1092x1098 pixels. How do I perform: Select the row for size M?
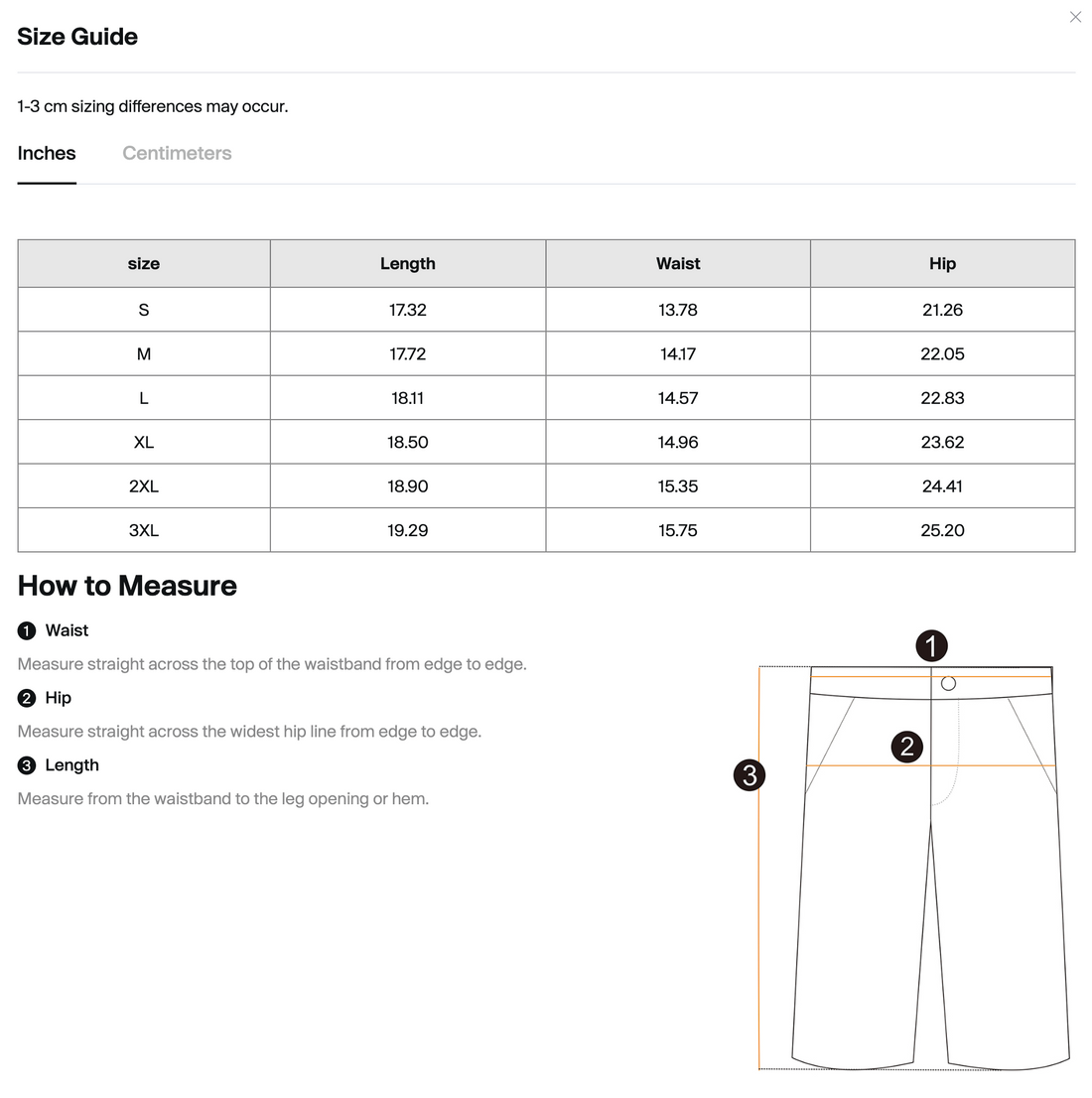pos(144,353)
